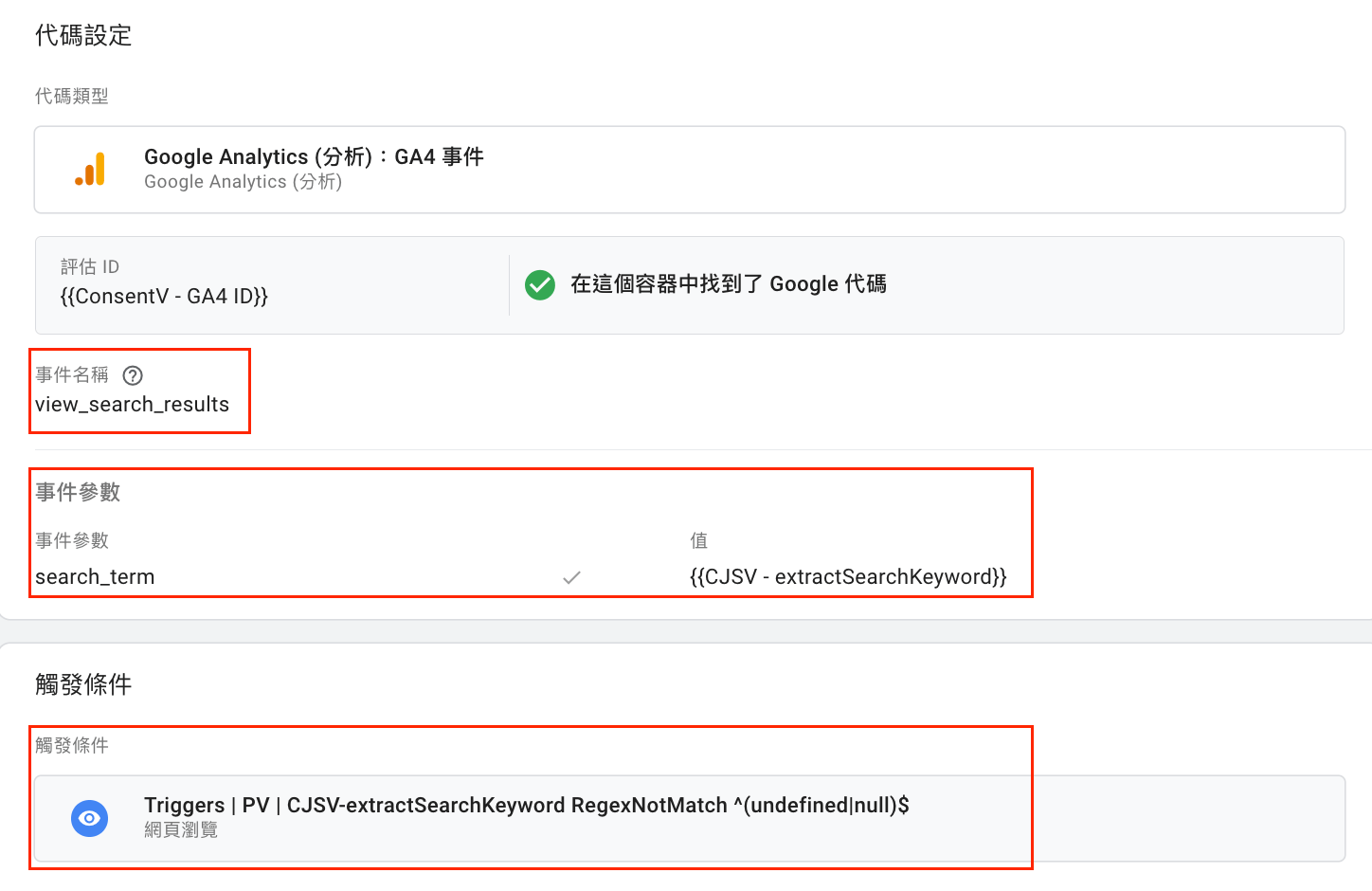Click the 代碼類型 label
The image size is (1372, 891).
click(72, 97)
